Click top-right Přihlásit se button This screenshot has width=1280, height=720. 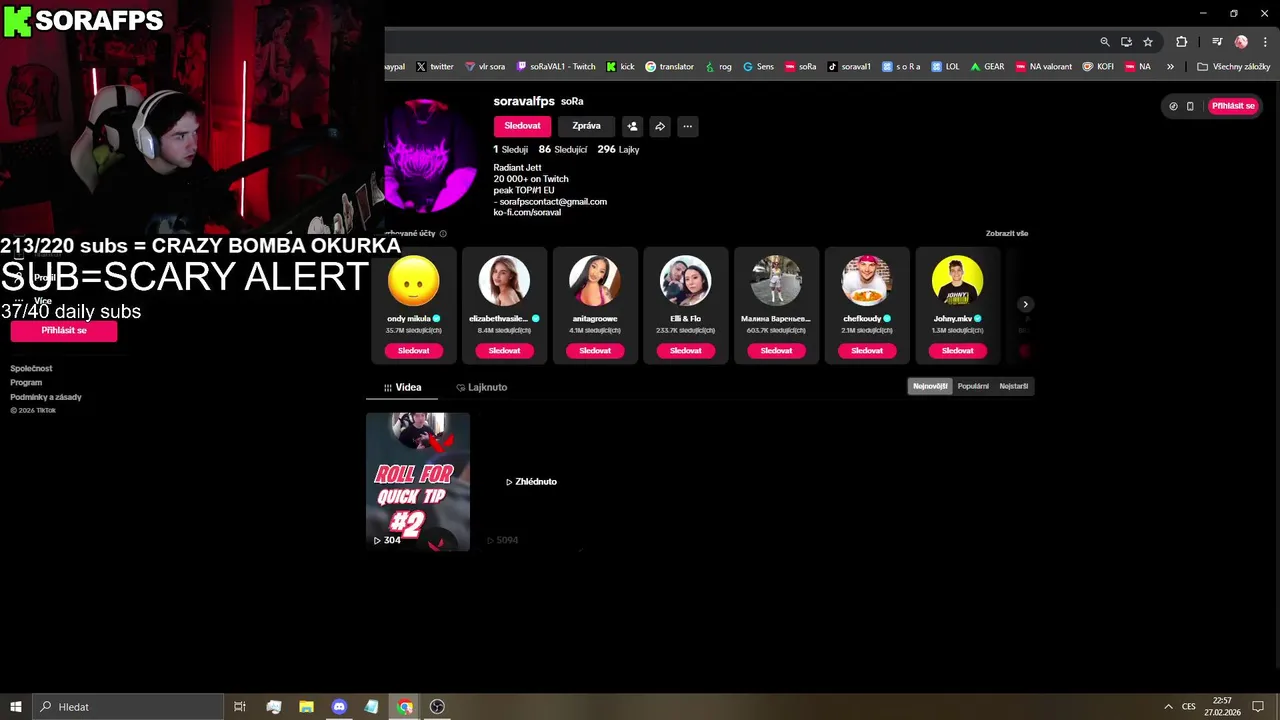pos(1233,106)
